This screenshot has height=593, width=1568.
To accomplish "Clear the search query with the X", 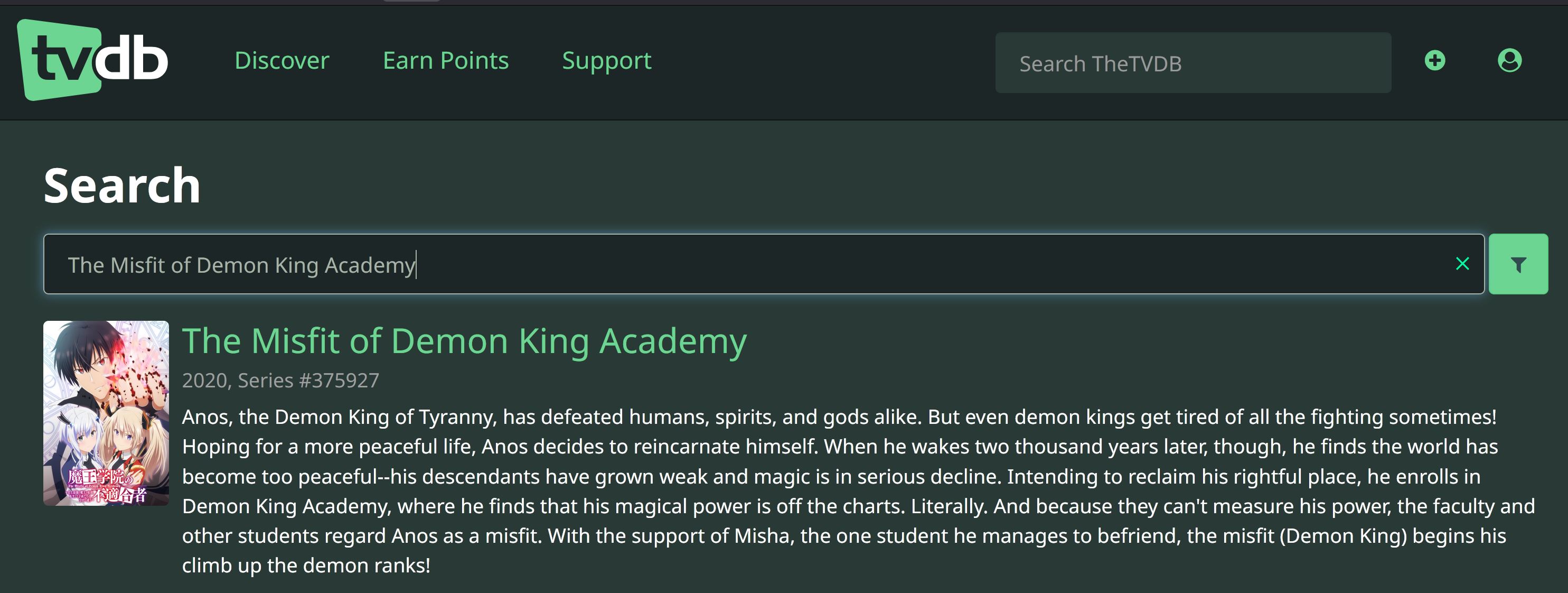I will coord(1462,264).
